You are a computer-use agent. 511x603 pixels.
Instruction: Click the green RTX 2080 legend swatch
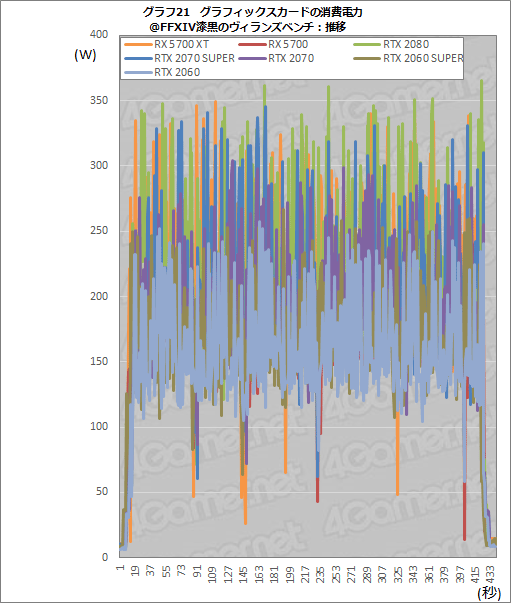coord(367,45)
